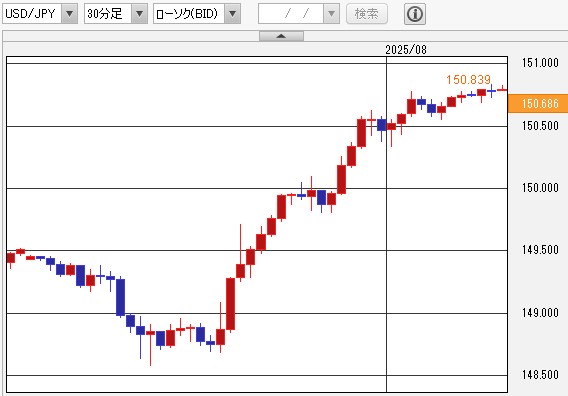Open the info icon button
Viewport: 568px width, 396px height.
tap(415, 14)
